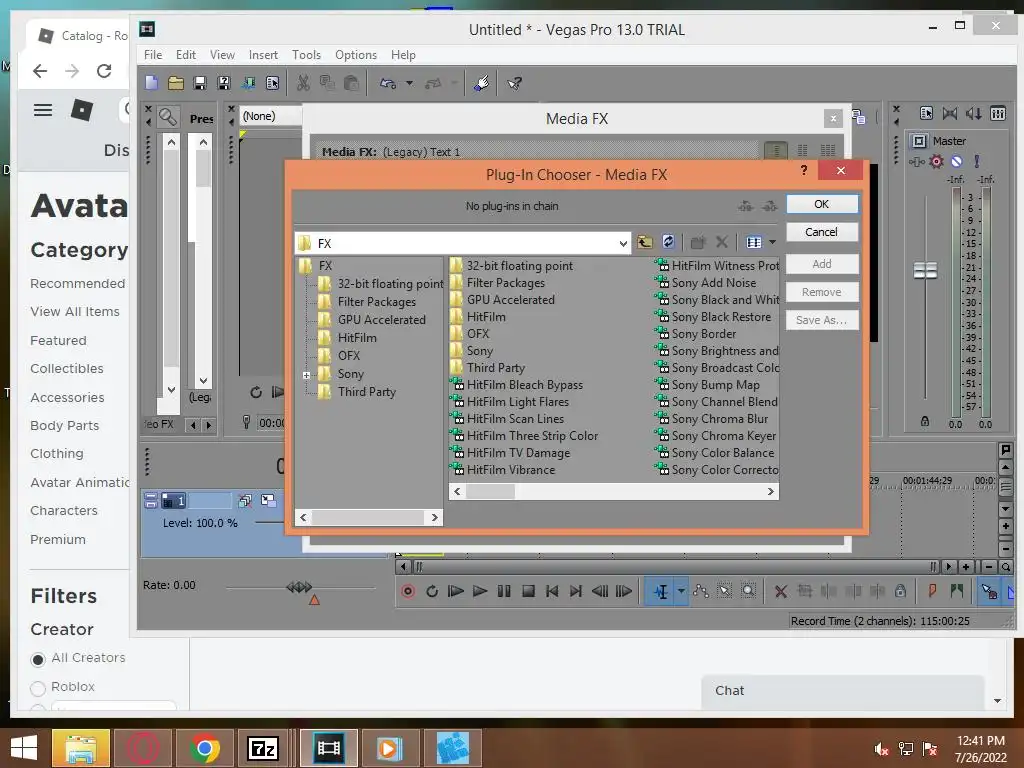Screen dimensions: 1024x768
Task: Open the edit tool selector dropdown arrow
Action: click(x=681, y=592)
